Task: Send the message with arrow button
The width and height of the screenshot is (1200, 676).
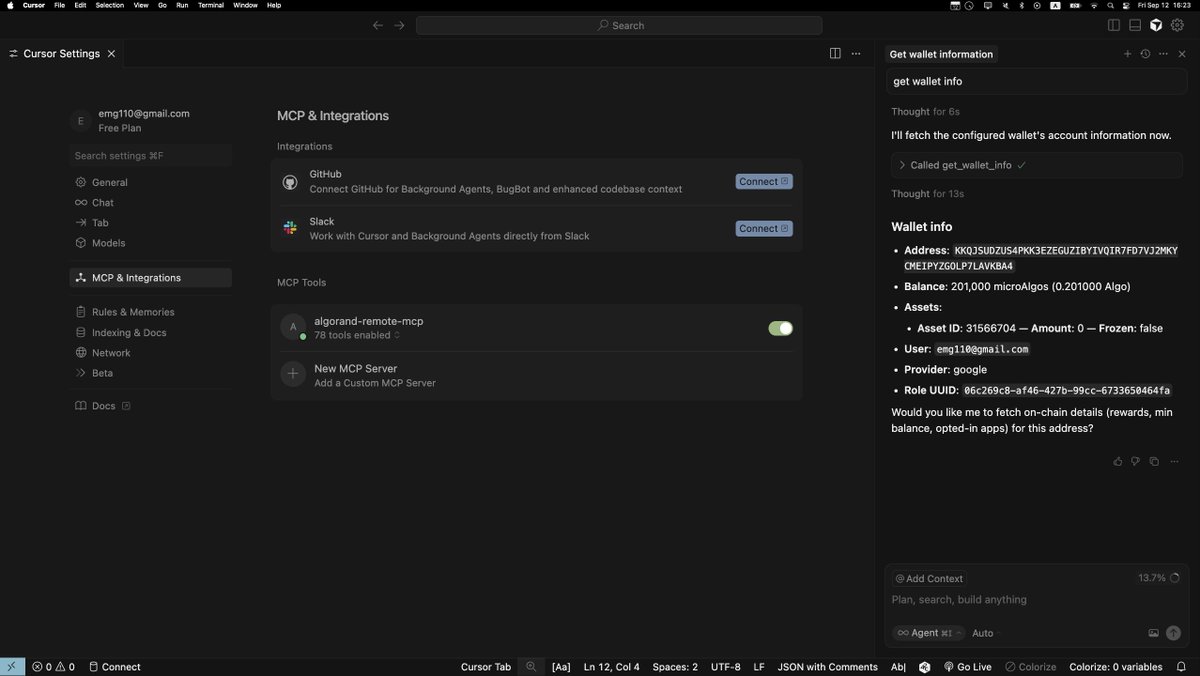Action: pyautogui.click(x=1174, y=633)
